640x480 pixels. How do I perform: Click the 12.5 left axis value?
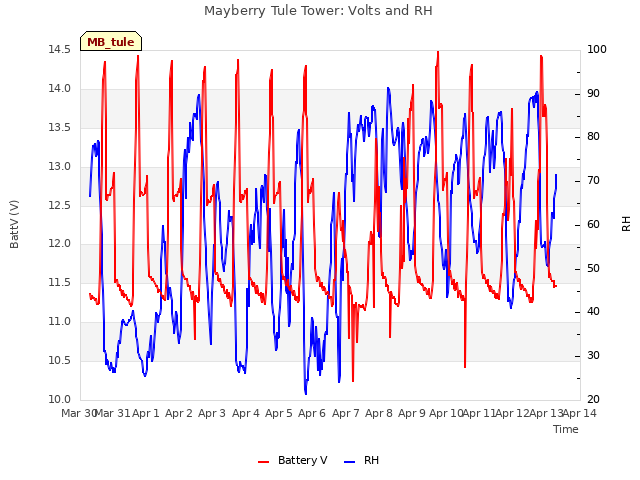pyautogui.click(x=60, y=205)
